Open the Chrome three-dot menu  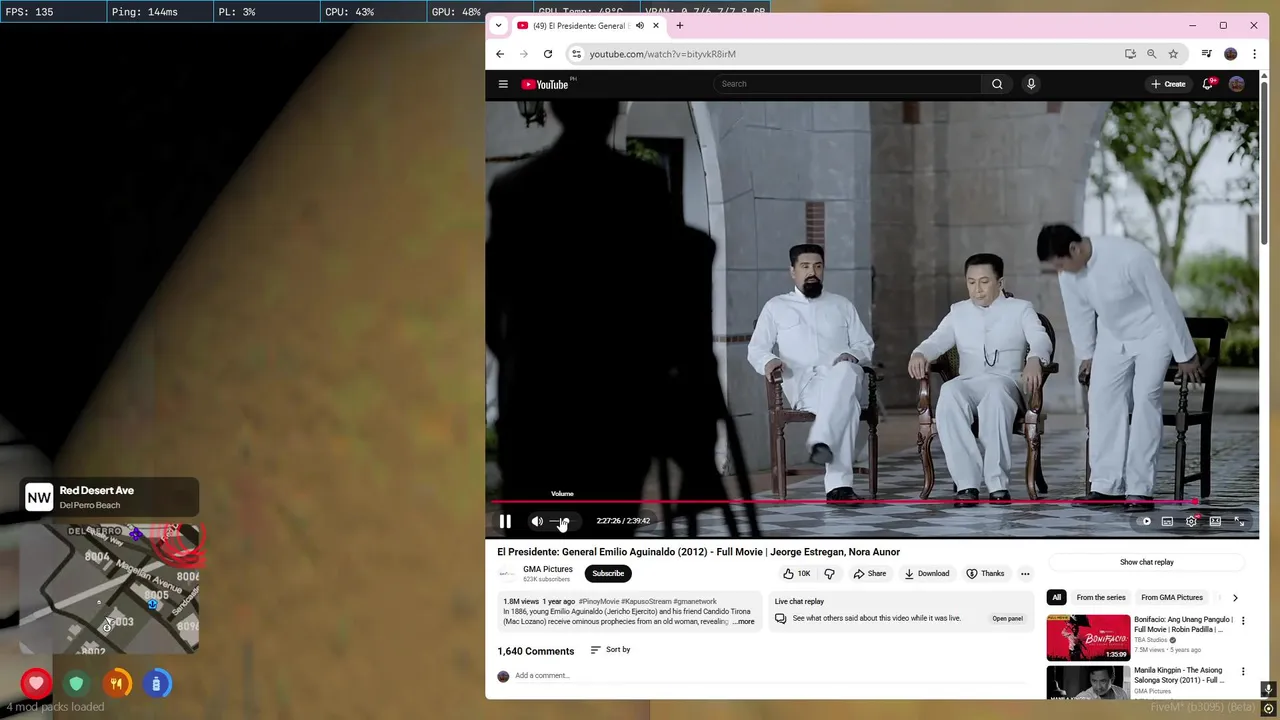tap(1254, 54)
